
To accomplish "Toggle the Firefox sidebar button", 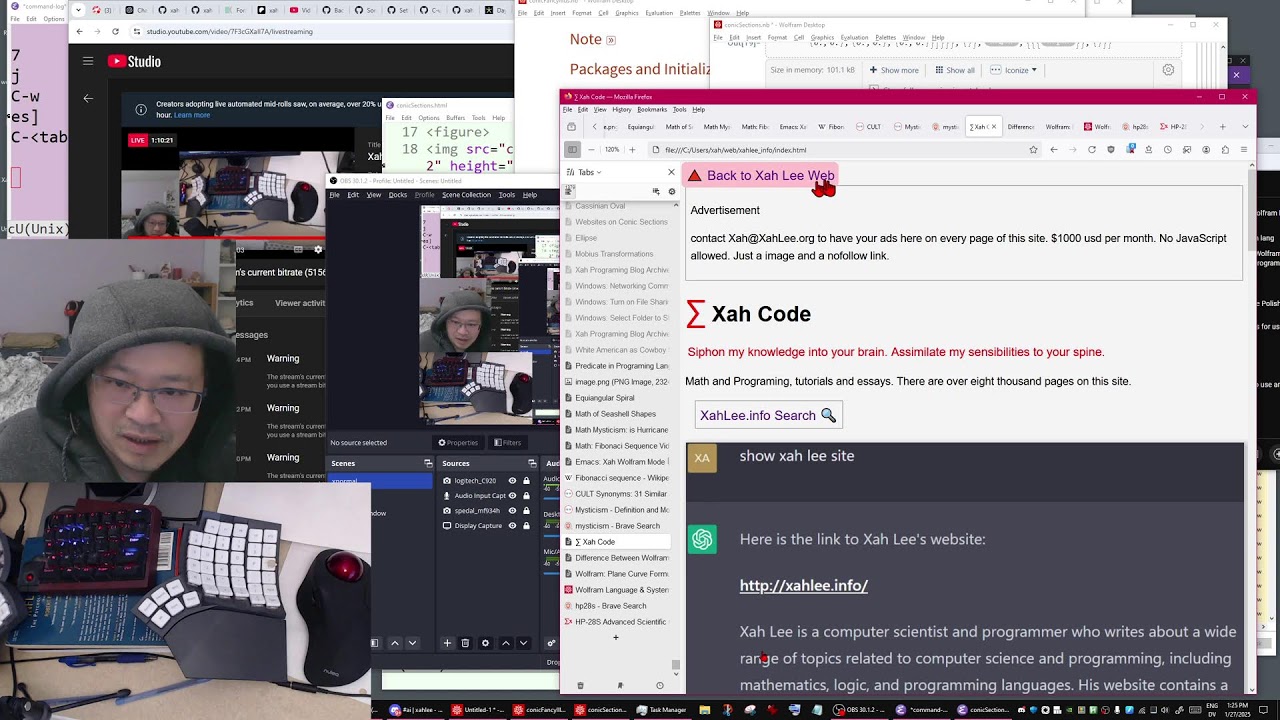I will click(x=572, y=150).
